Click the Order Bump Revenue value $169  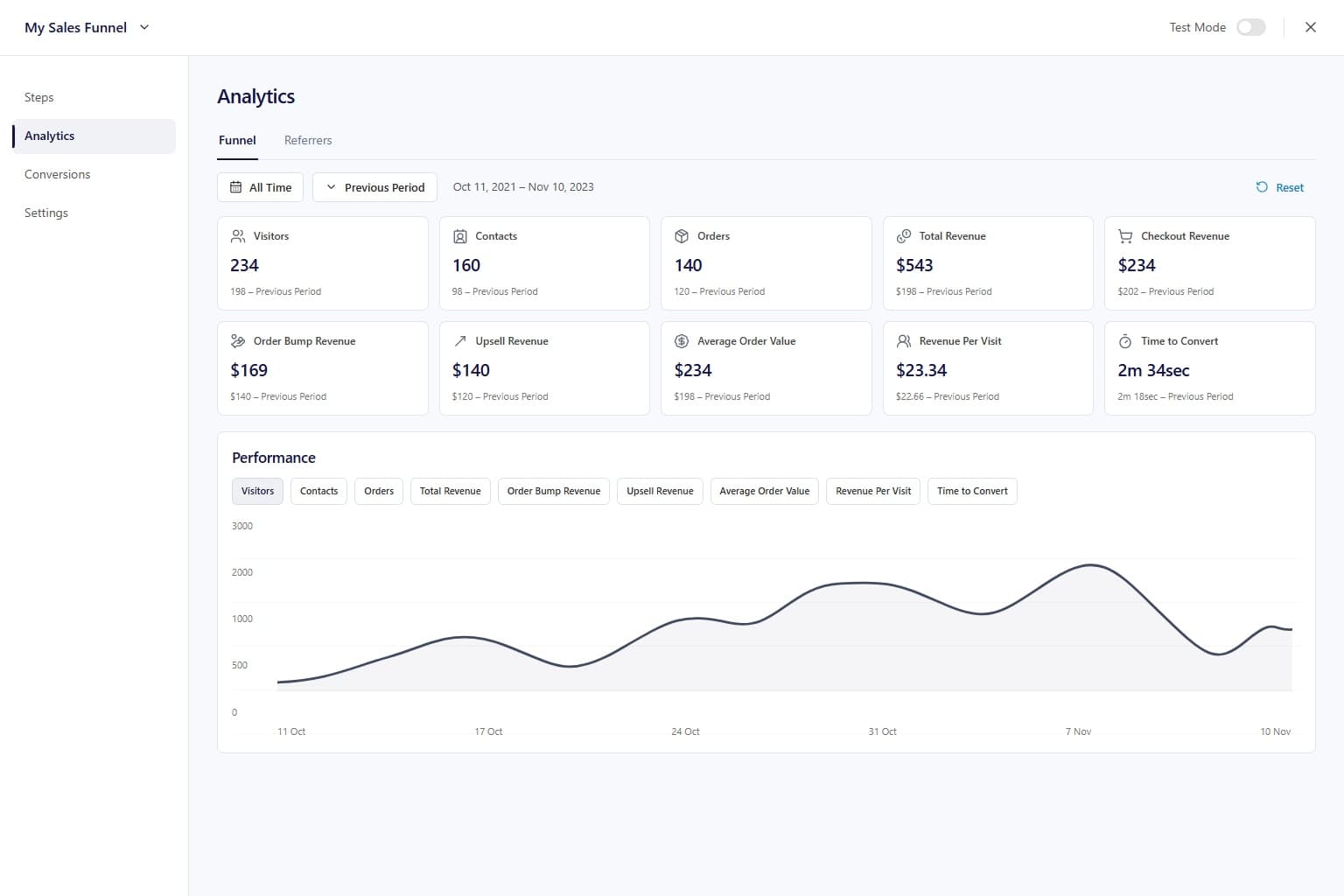click(x=249, y=370)
